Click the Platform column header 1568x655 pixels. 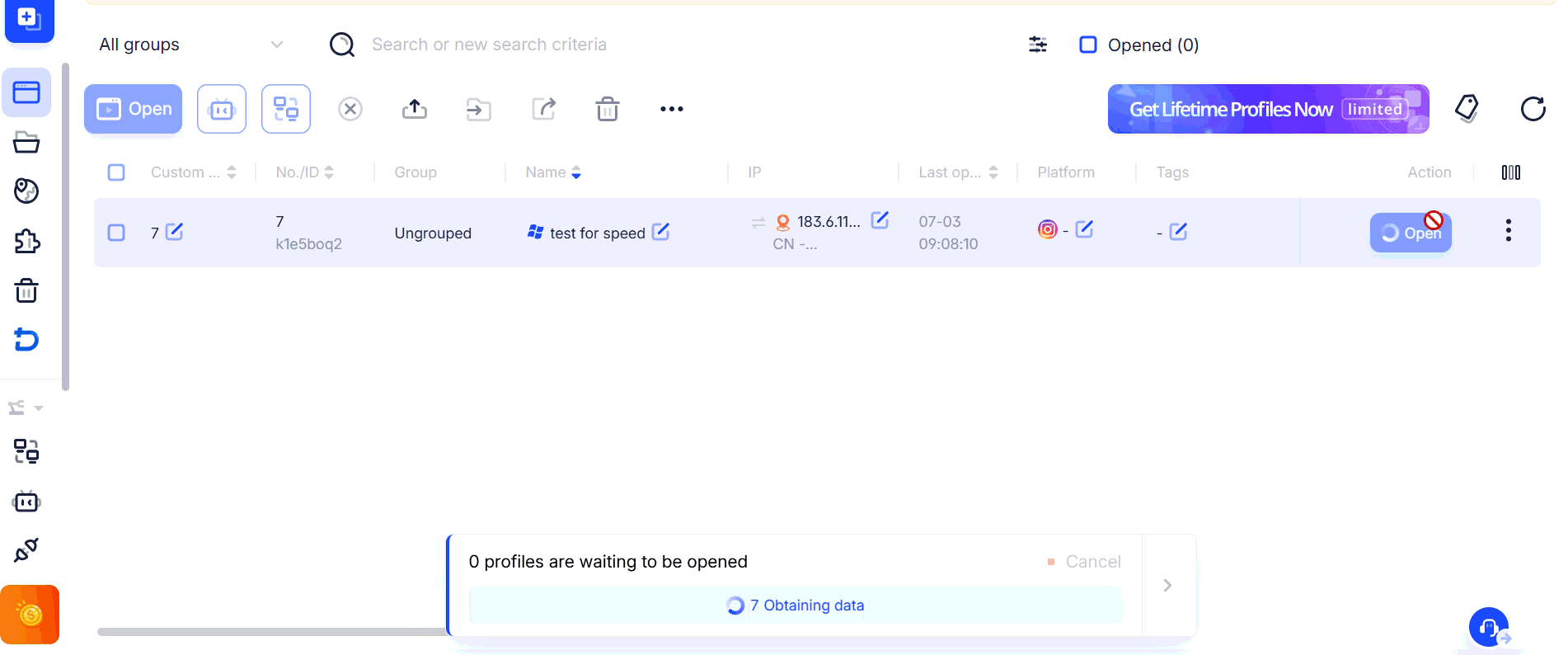(1066, 172)
